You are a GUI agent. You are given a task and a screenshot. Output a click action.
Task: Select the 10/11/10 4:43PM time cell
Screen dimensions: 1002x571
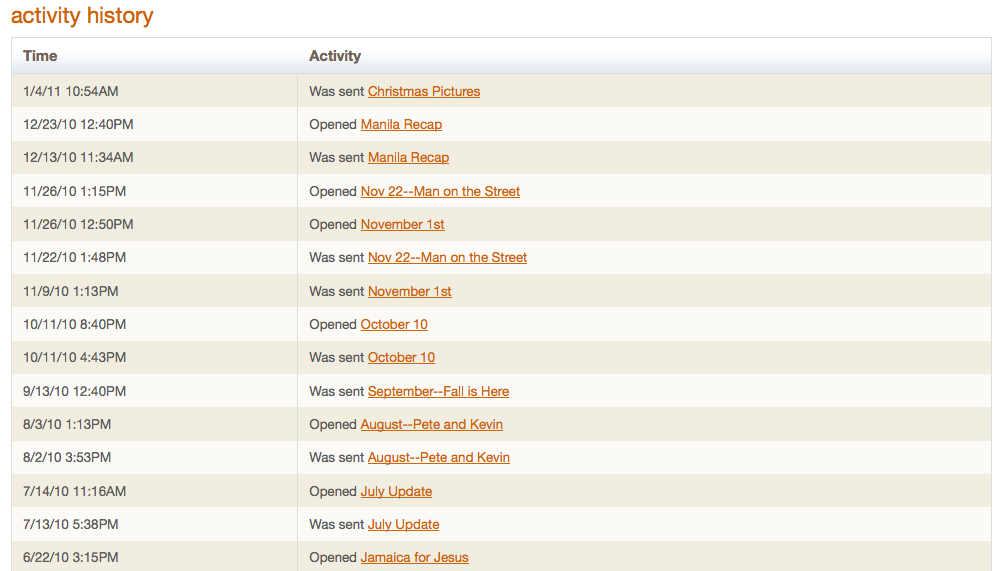tap(154, 358)
